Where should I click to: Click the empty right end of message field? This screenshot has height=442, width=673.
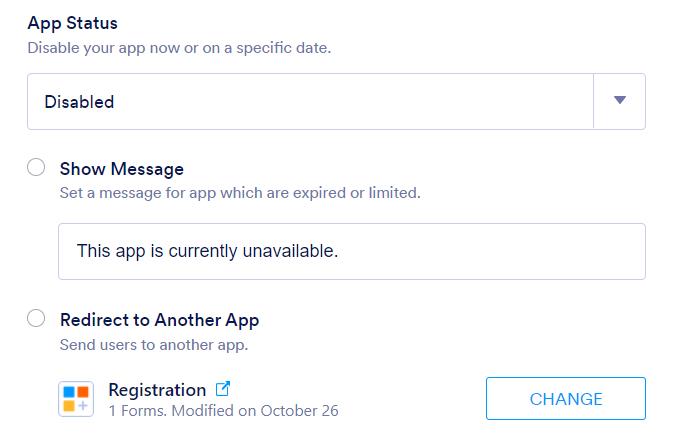click(560, 251)
